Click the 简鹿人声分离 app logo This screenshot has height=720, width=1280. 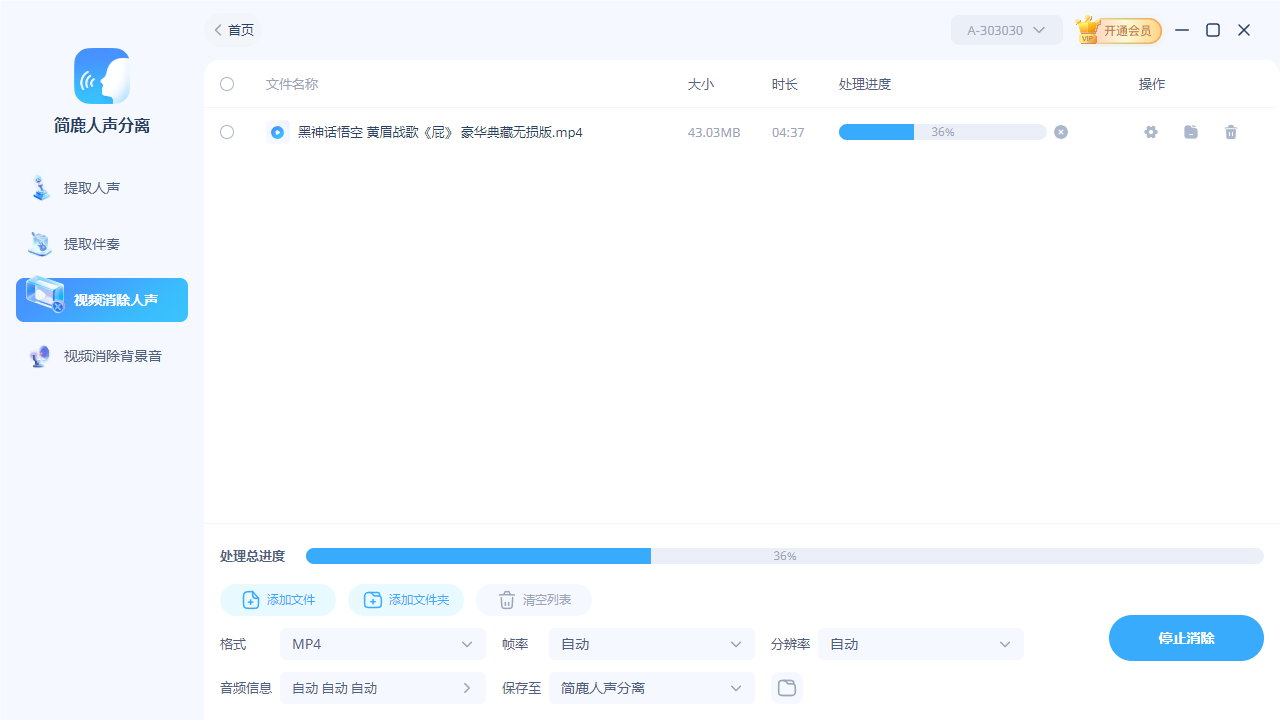(101, 76)
